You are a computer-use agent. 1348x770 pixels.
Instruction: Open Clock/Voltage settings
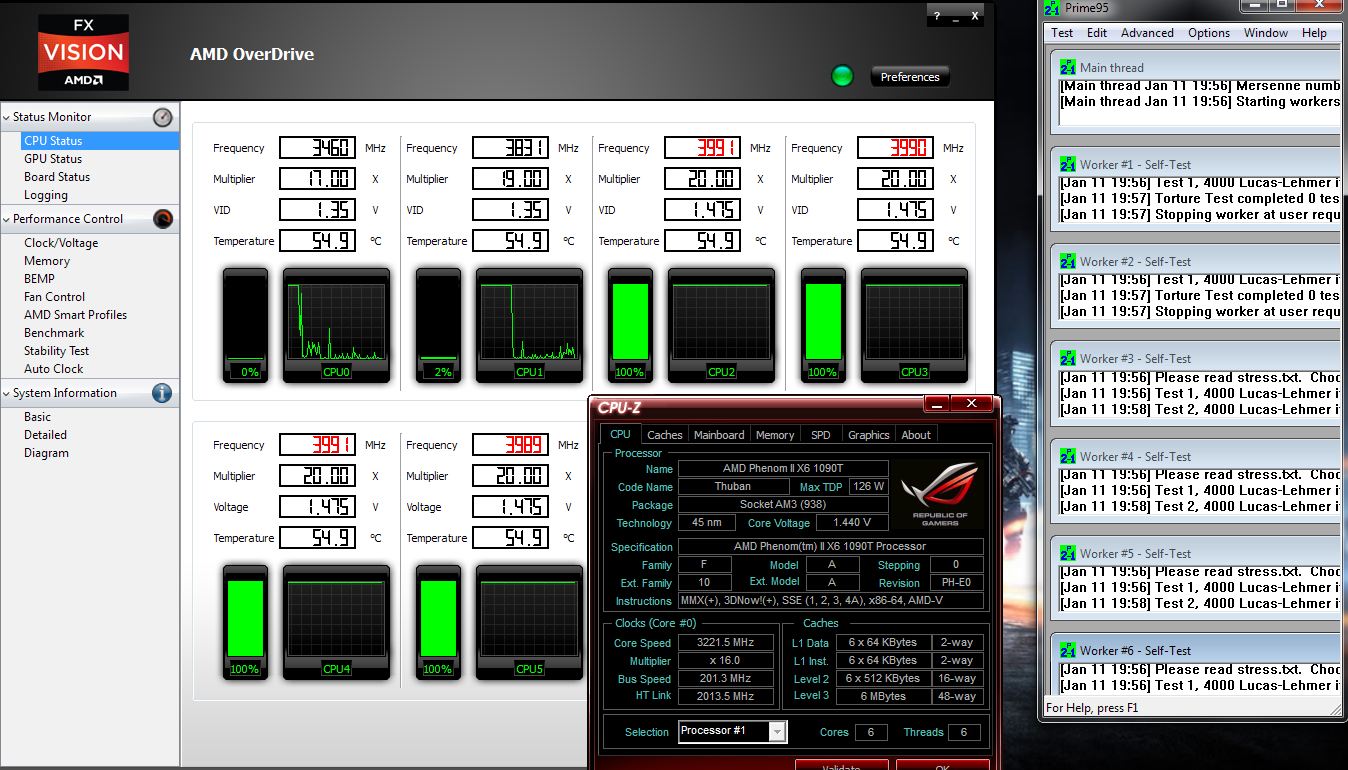pos(61,243)
